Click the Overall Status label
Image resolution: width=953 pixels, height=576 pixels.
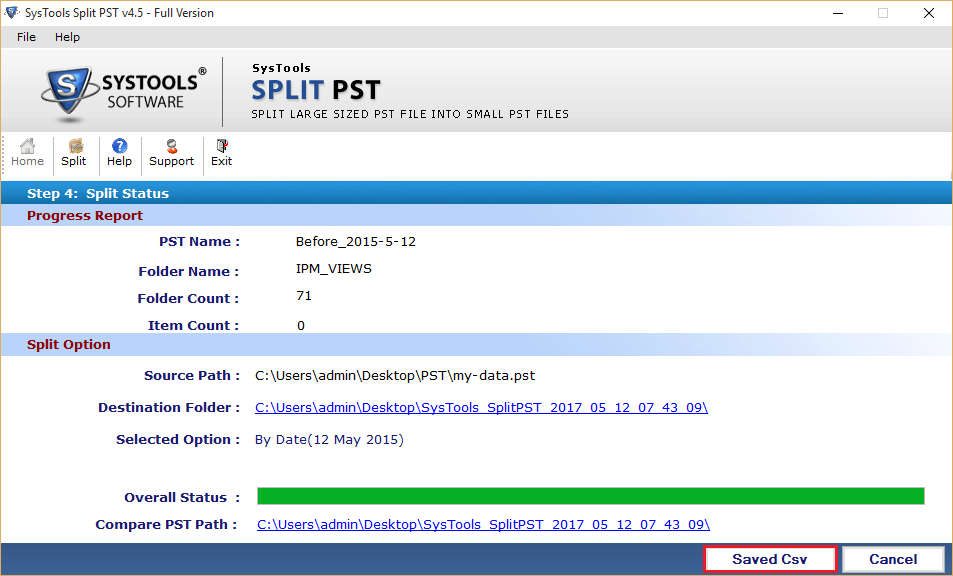coord(182,498)
